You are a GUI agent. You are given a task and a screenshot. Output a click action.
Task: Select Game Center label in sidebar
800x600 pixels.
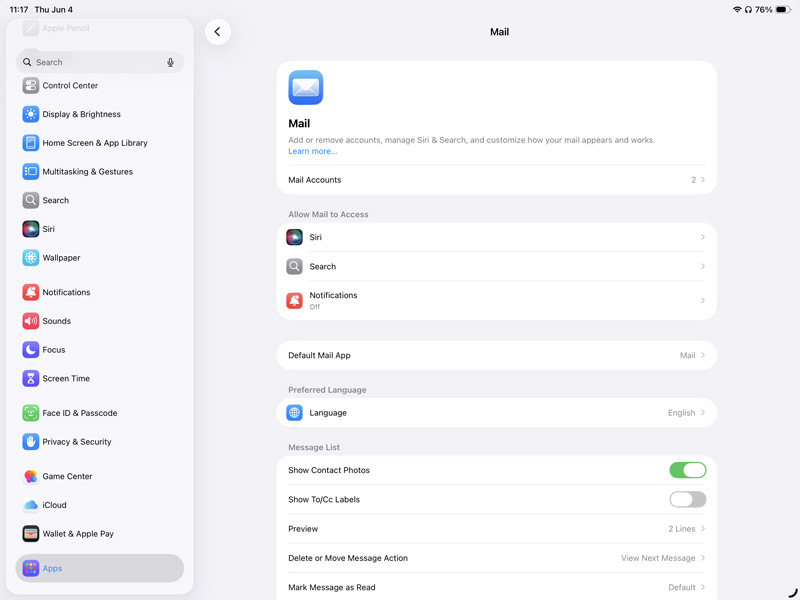point(67,476)
